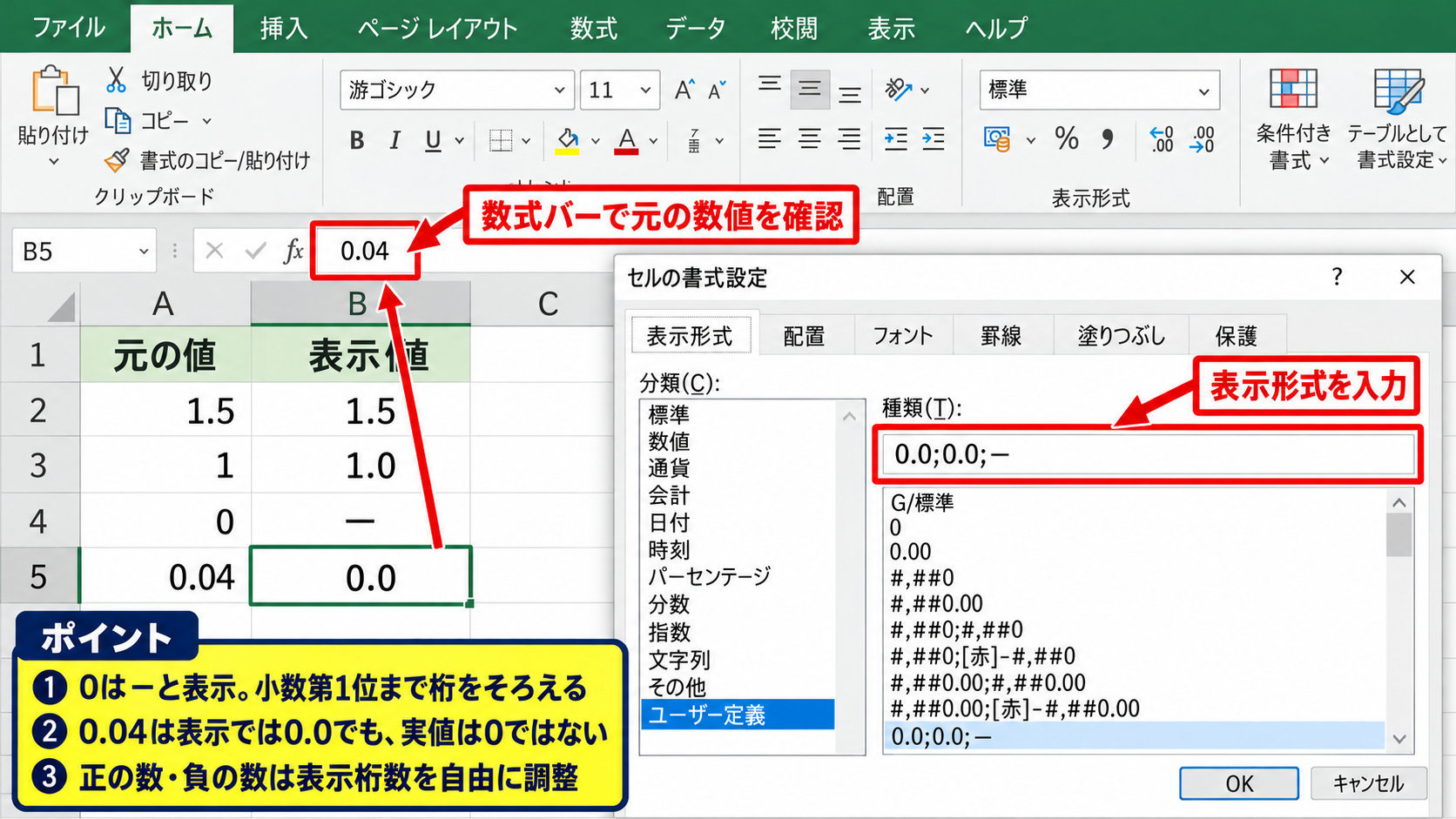
Task: Select the middle vertical align icon
Action: tap(810, 89)
